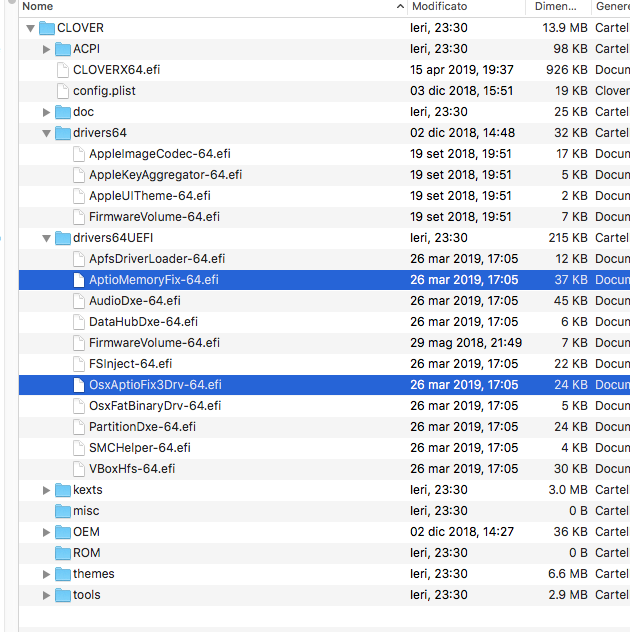
Task: Click the drivers64UEFI folder icon
Action: coord(63,238)
